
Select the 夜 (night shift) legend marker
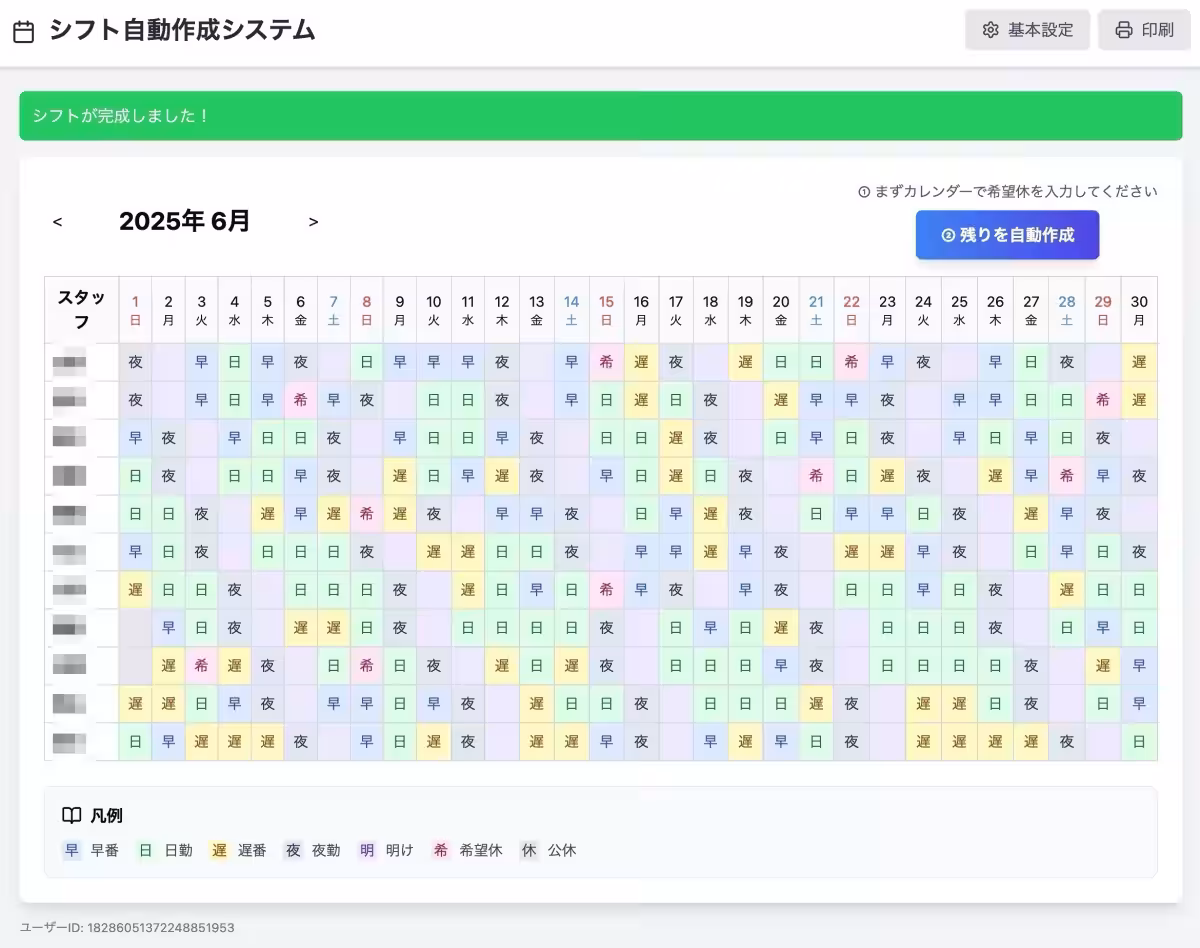tap(292, 850)
